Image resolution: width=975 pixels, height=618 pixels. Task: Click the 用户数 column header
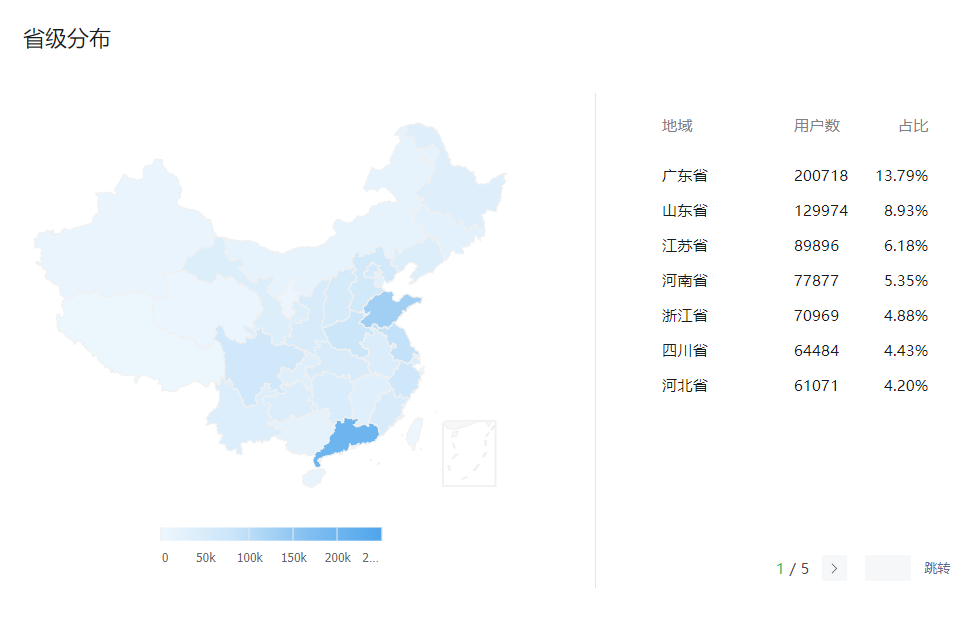tap(816, 126)
